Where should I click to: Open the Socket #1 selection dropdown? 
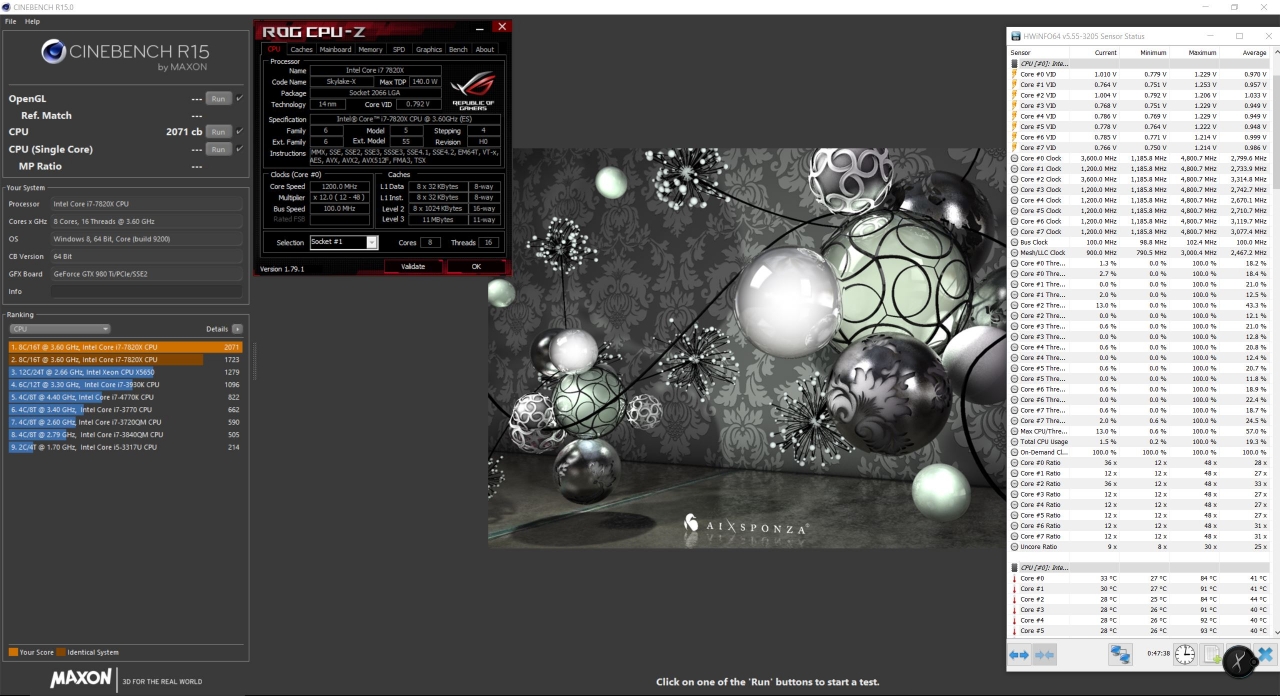(344, 243)
